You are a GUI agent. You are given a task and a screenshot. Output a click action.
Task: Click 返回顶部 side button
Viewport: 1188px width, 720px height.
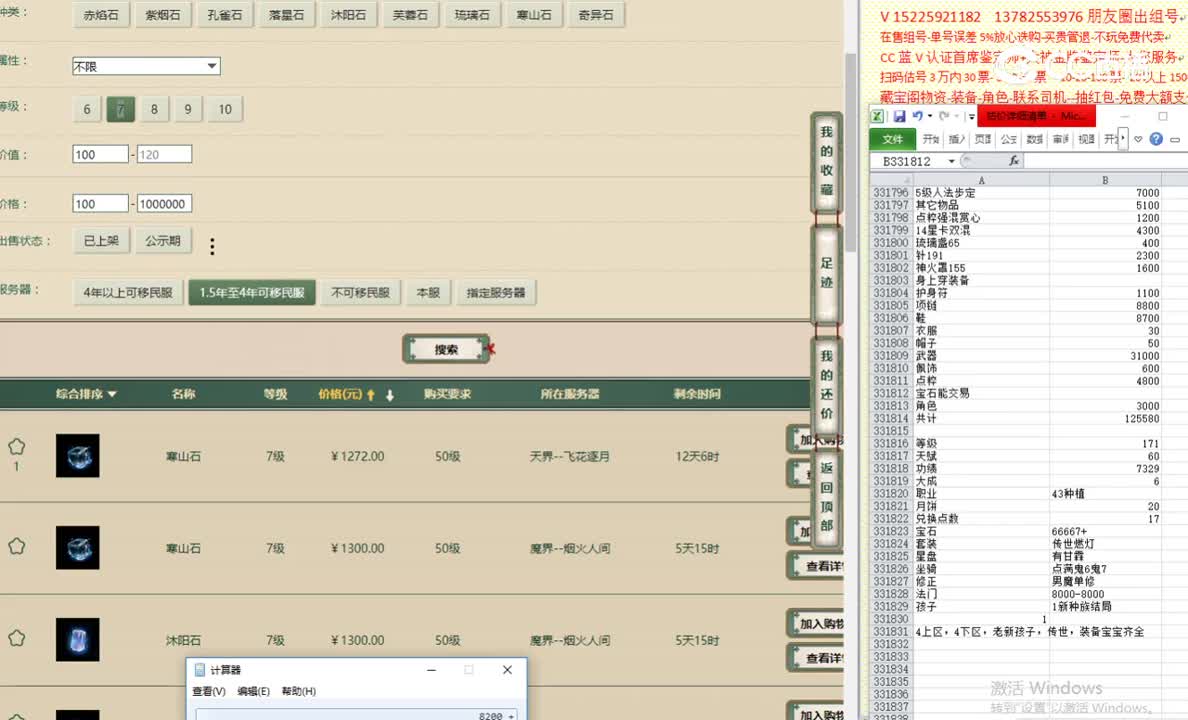coord(827,497)
